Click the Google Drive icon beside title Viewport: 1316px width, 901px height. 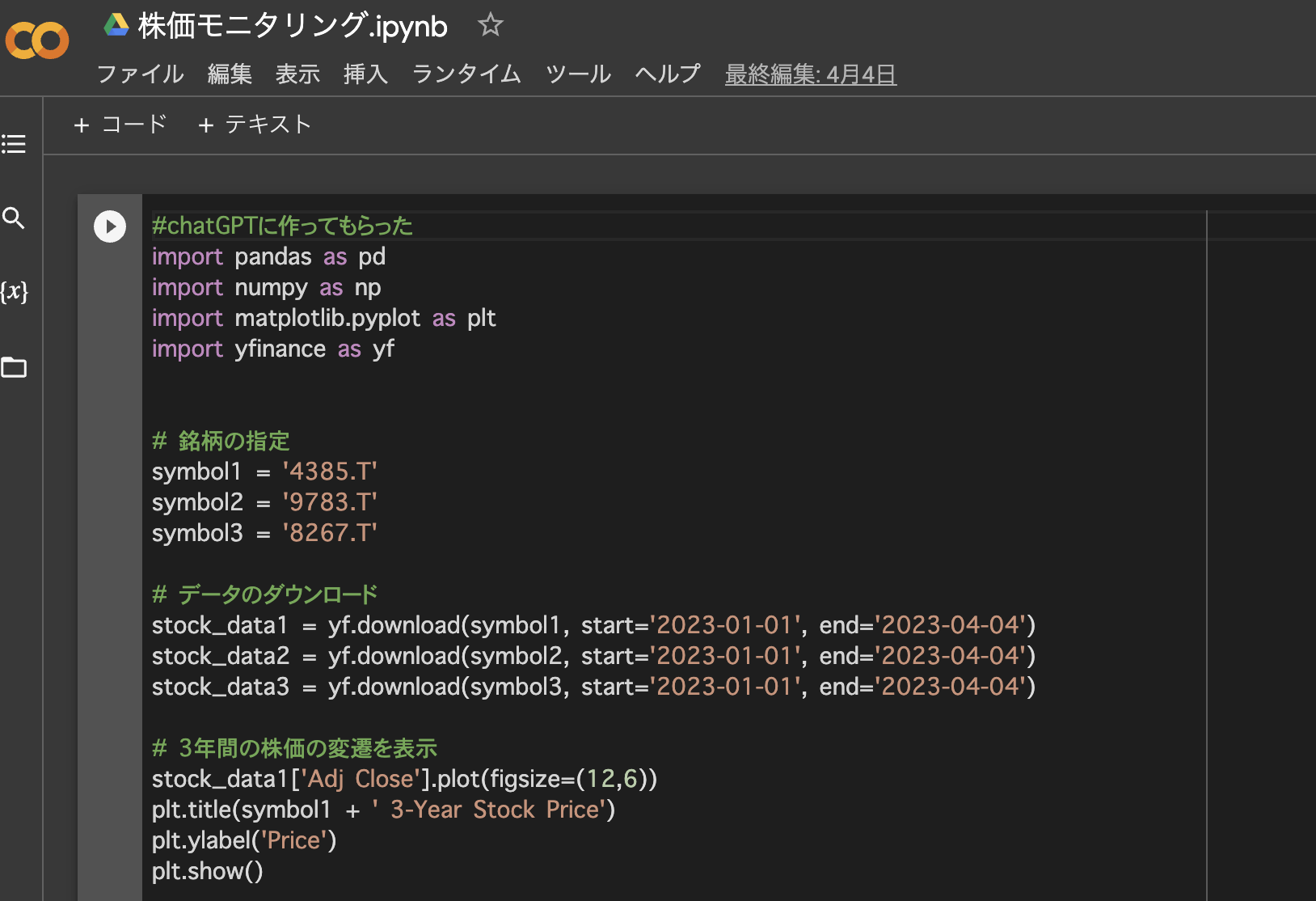[116, 25]
